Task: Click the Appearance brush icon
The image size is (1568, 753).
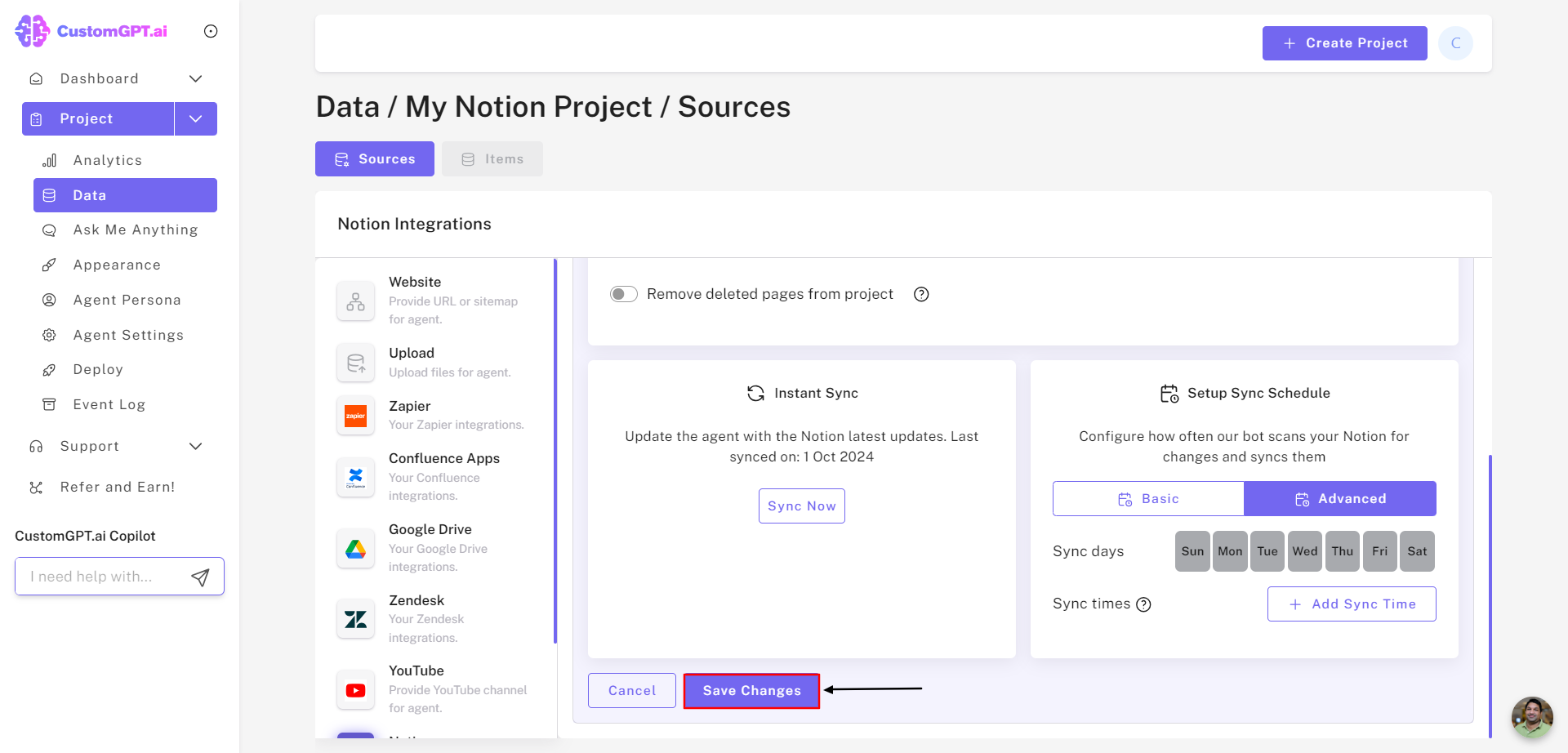Action: click(x=49, y=265)
